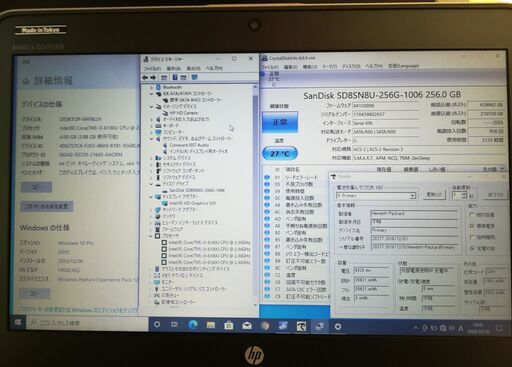This screenshot has height=367, width=512.
Task: Toggle the second checkbox in 能力 group
Action: (x=472, y=226)
